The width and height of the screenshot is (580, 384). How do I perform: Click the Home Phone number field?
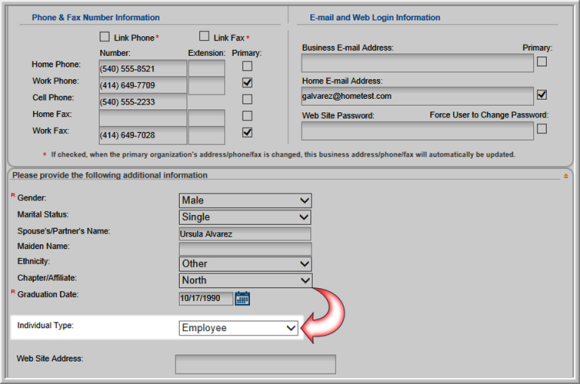pos(143,68)
